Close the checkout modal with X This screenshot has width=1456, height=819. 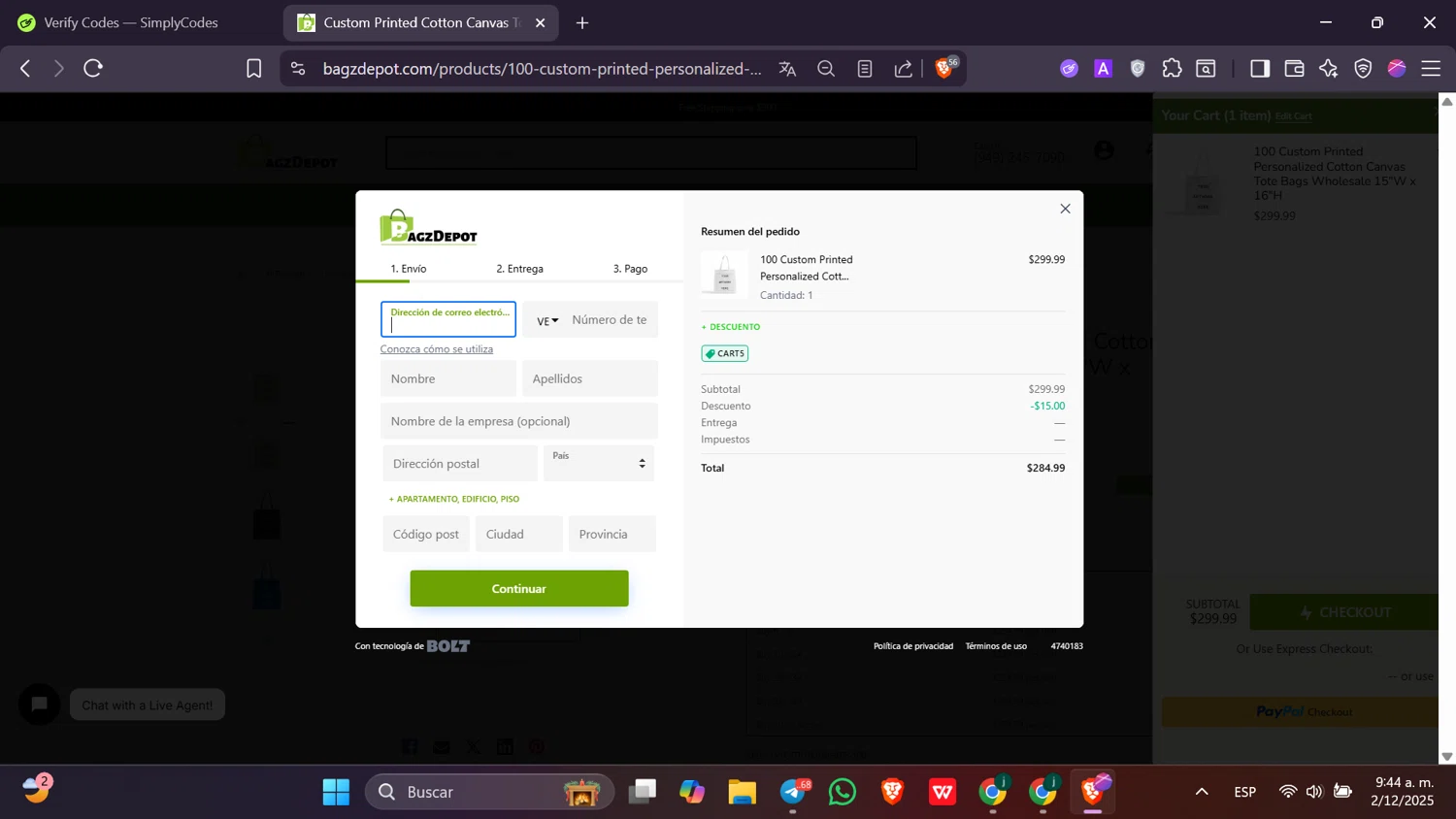click(1065, 209)
